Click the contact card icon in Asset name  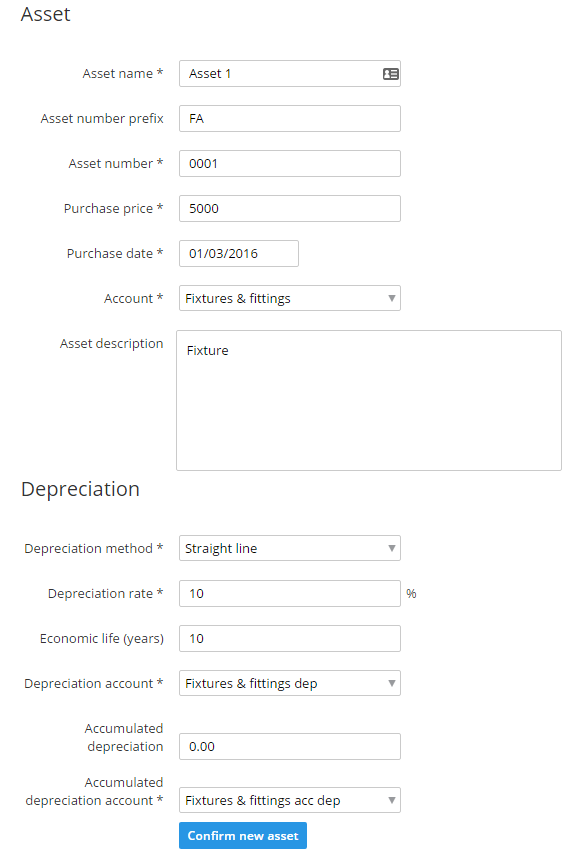[x=391, y=74]
